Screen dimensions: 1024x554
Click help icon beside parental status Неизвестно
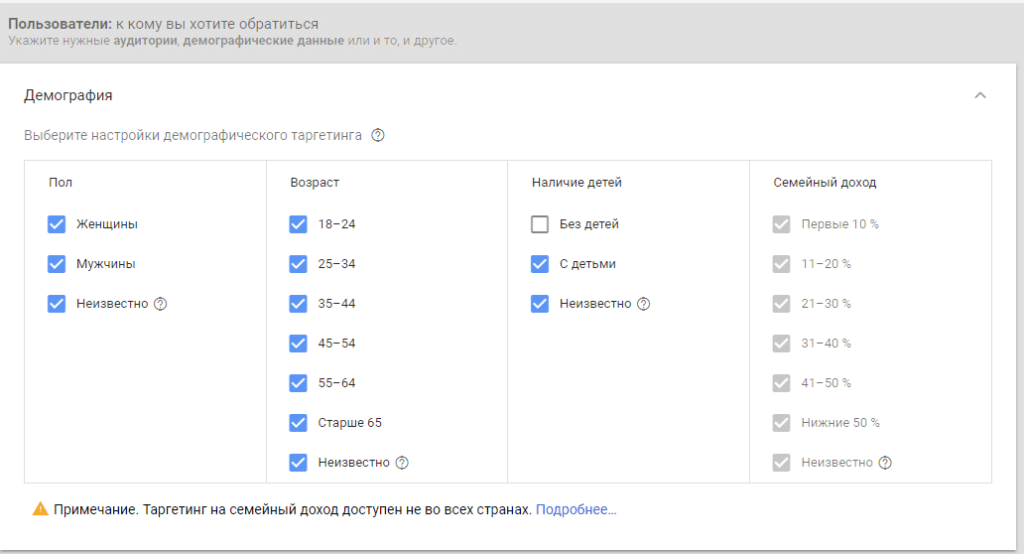point(643,304)
